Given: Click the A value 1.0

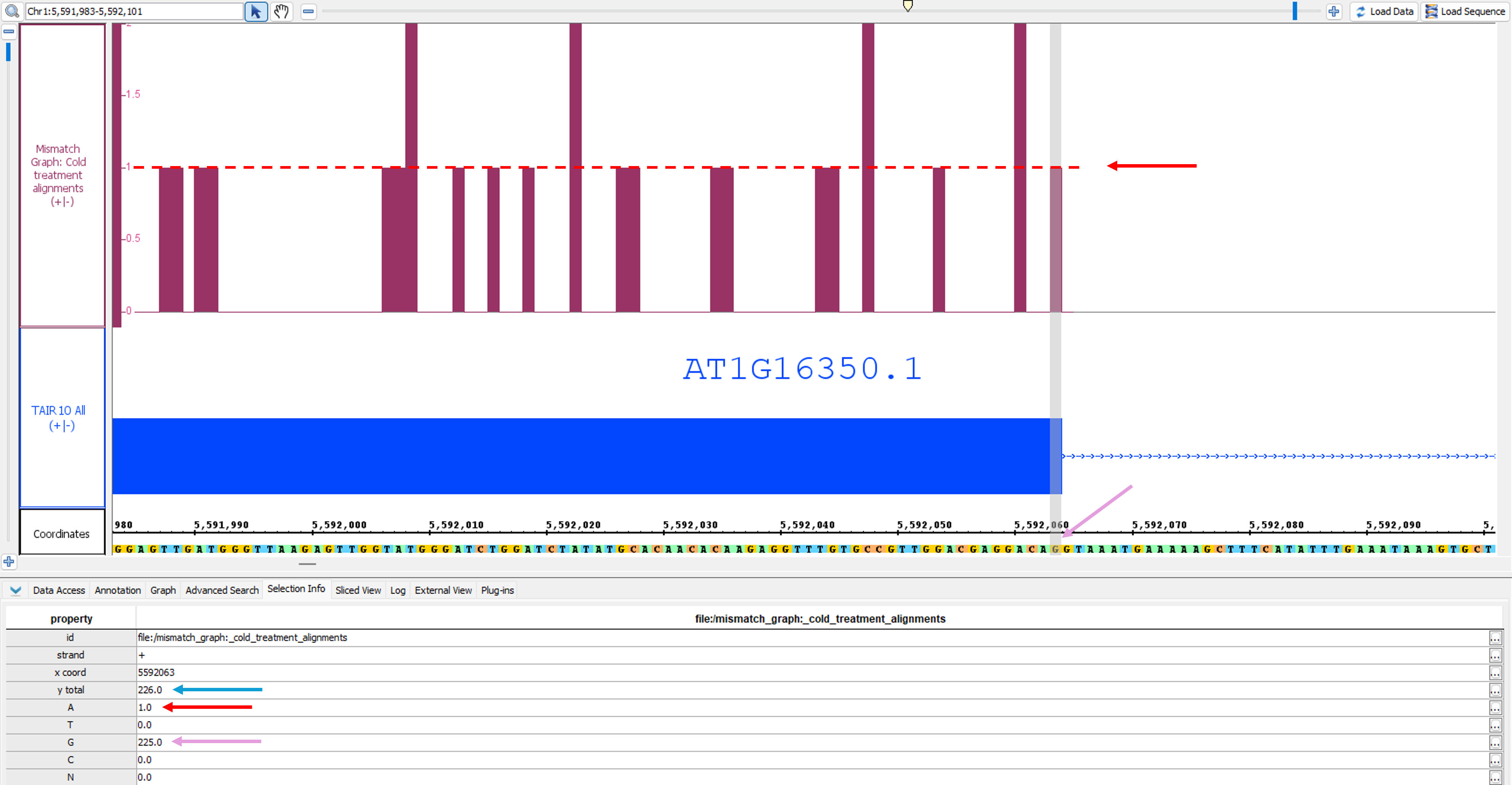Looking at the screenshot, I should tap(144, 708).
